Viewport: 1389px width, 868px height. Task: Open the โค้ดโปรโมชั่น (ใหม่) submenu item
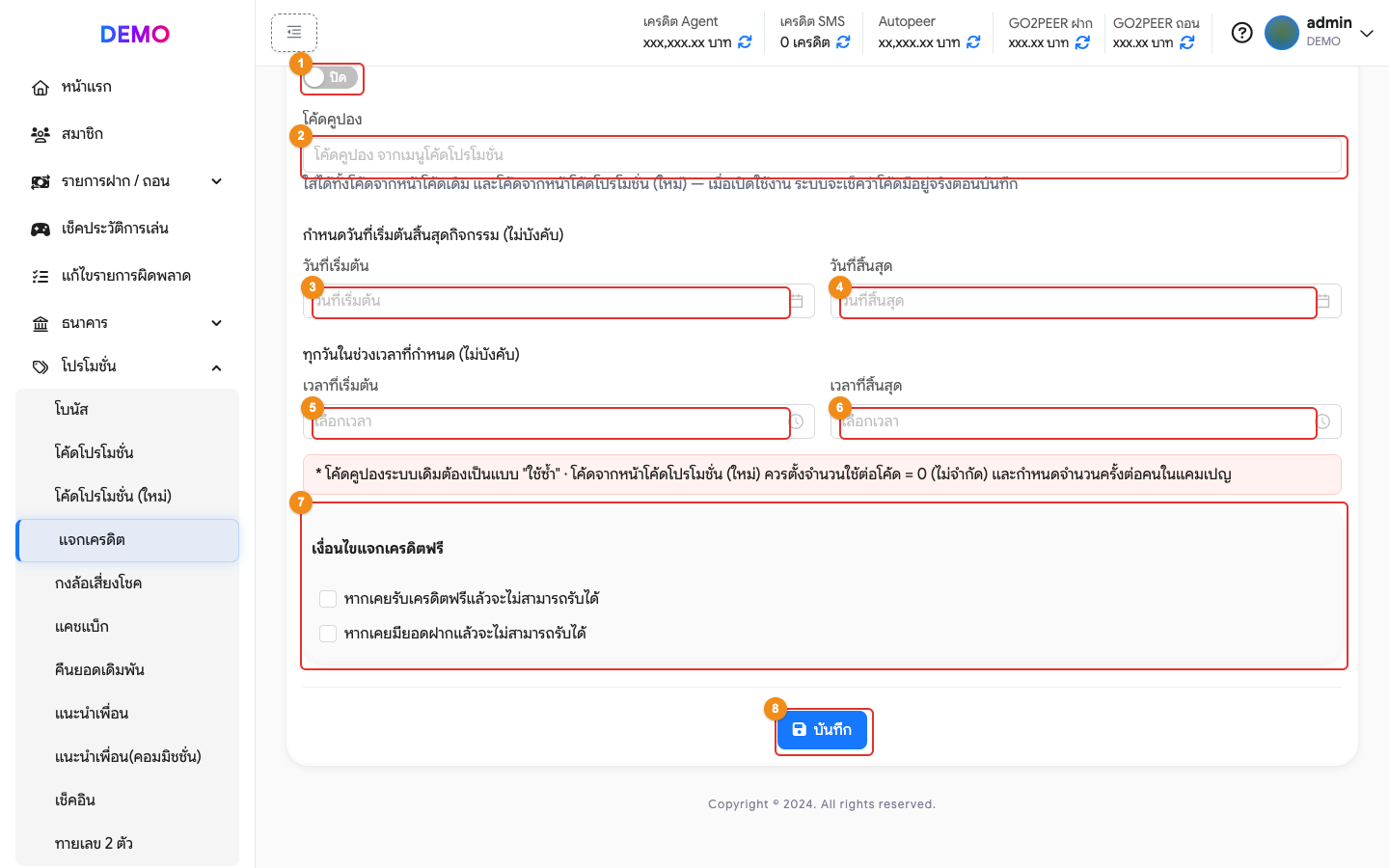pyautogui.click(x=127, y=497)
